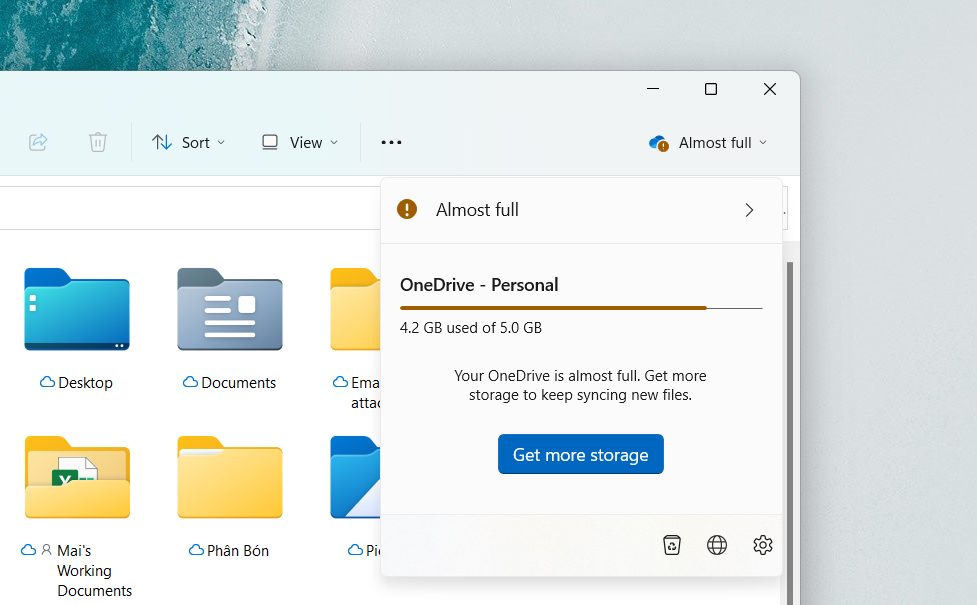Image resolution: width=977 pixels, height=605 pixels.
Task: Open the See more ellipsis menu
Action: (390, 142)
